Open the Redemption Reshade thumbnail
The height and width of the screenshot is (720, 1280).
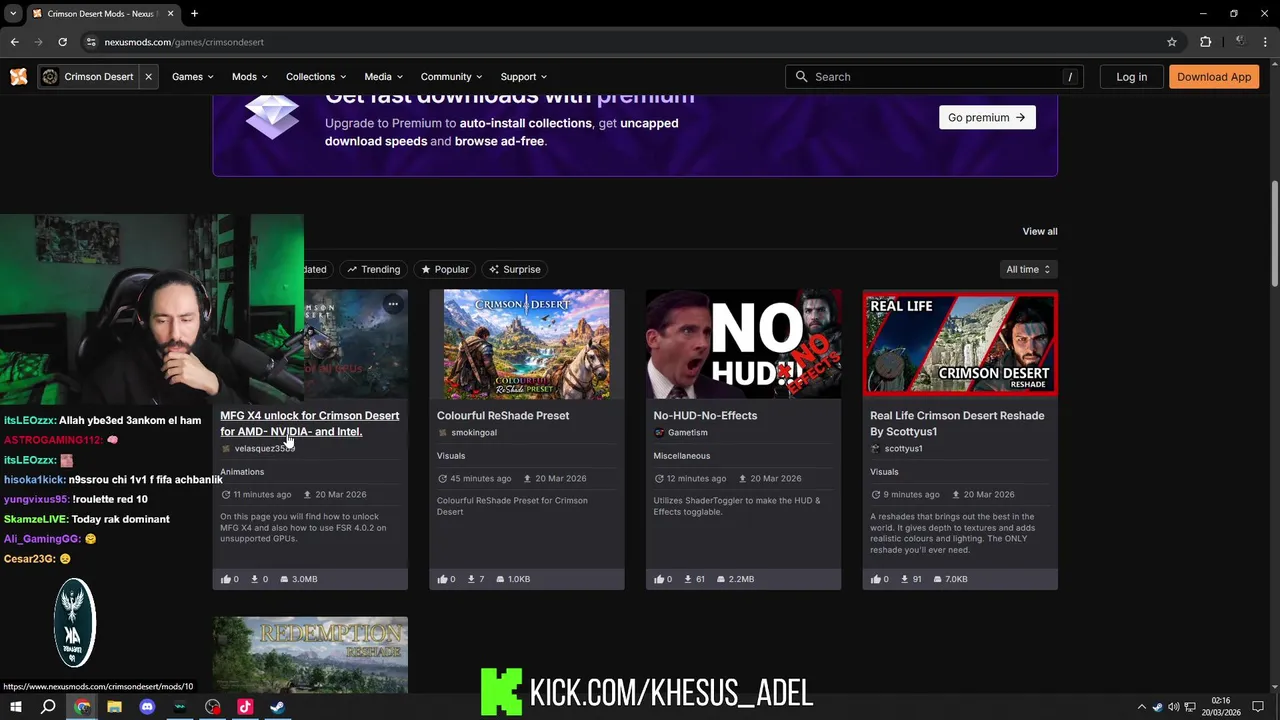coord(310,655)
